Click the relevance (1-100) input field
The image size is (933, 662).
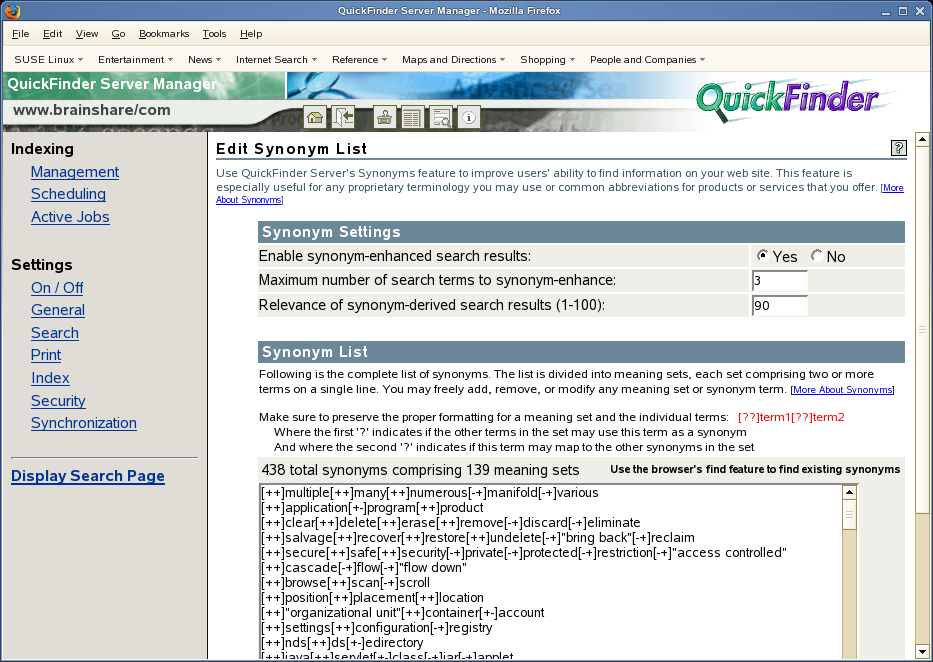click(x=780, y=306)
